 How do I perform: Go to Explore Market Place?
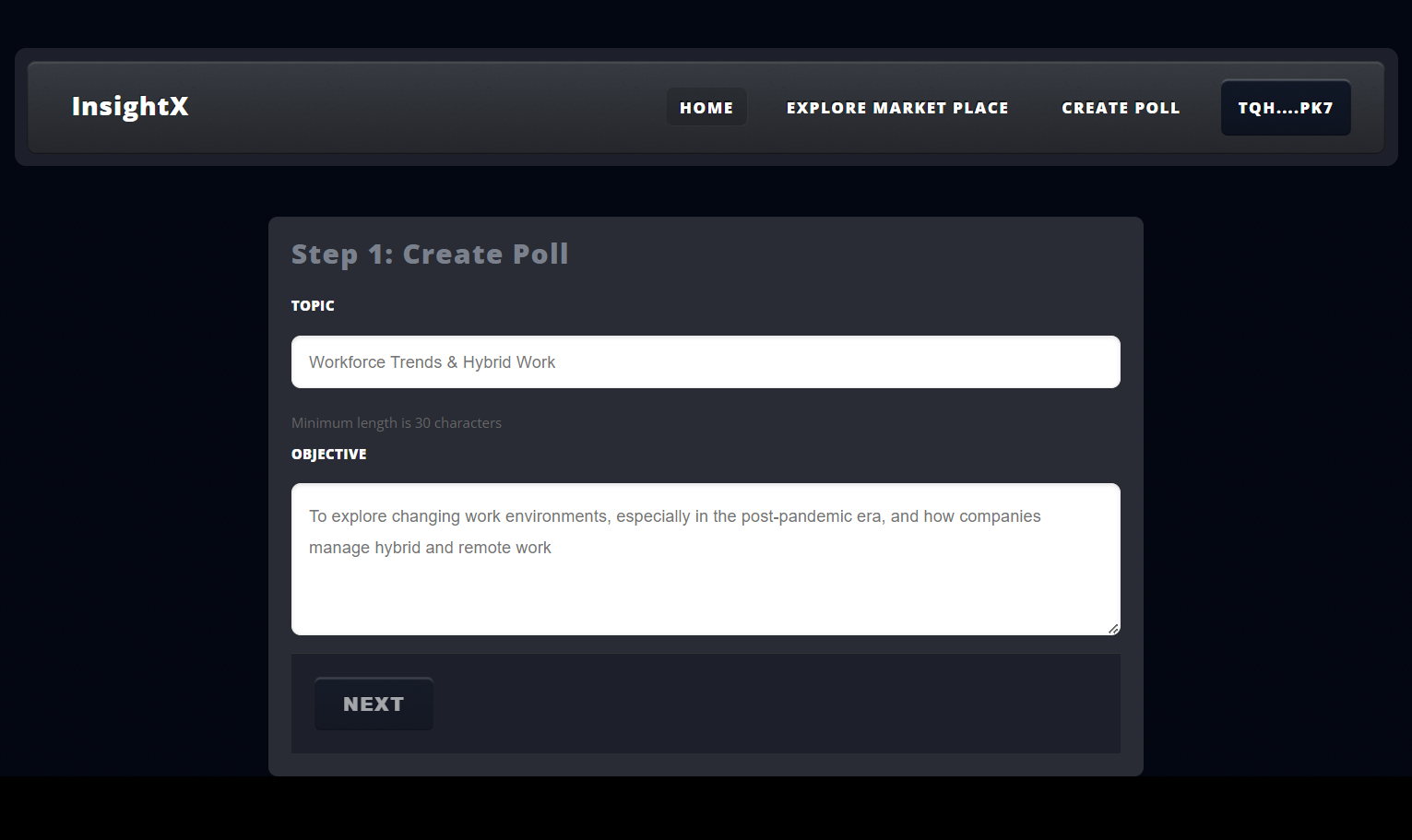897,107
